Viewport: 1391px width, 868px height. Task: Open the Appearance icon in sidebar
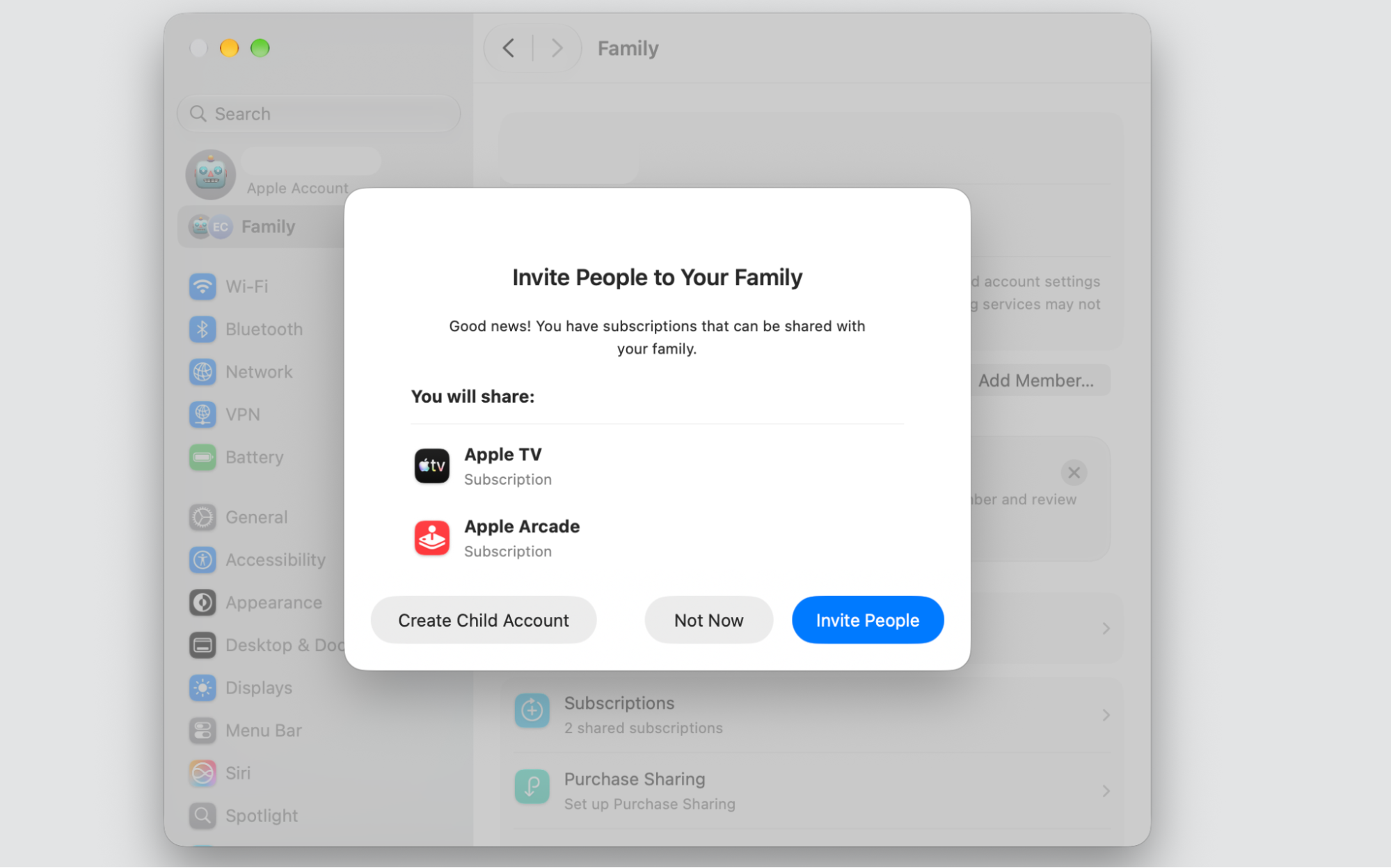(x=202, y=602)
